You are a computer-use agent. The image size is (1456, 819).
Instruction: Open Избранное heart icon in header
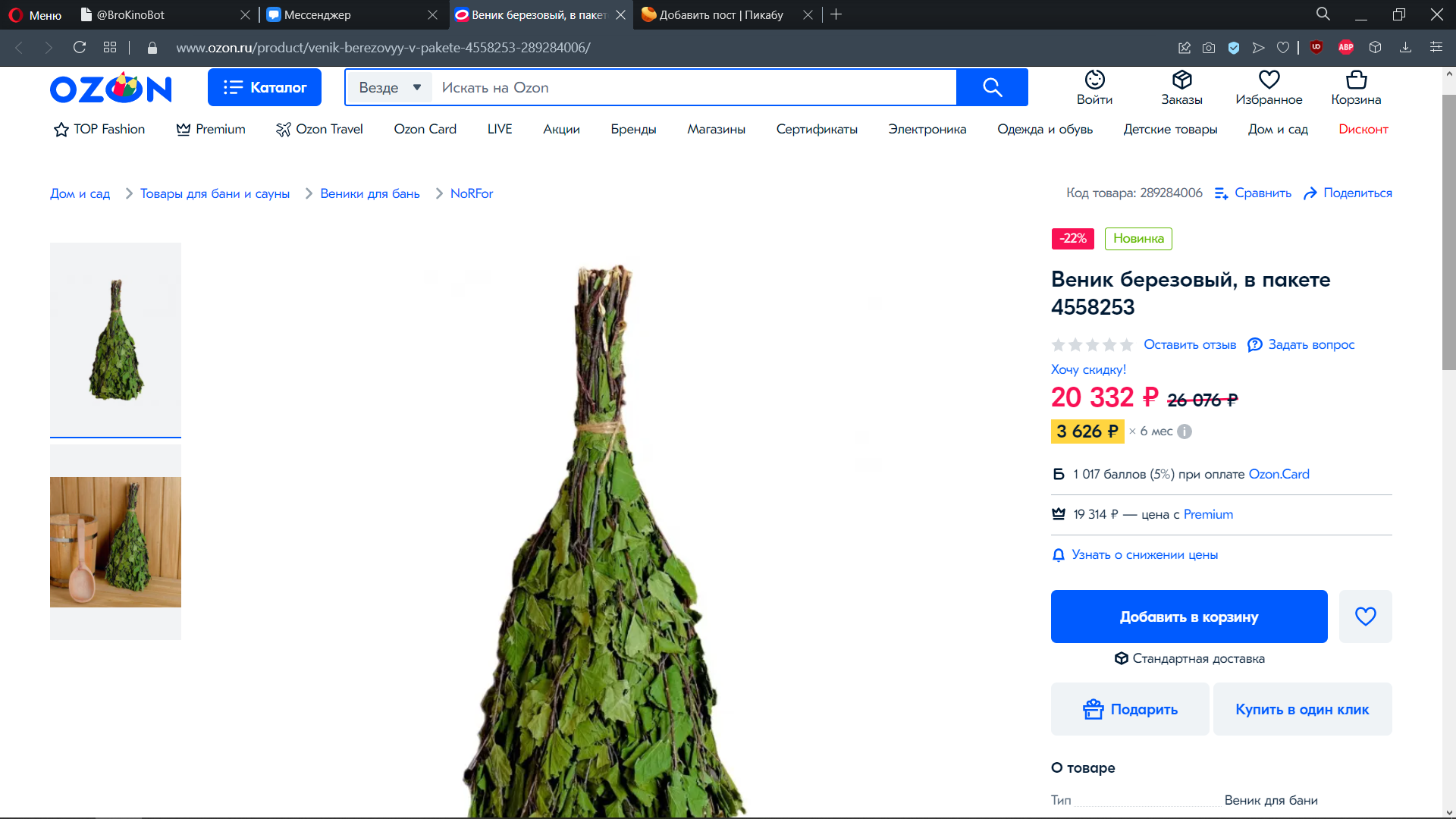click(1269, 80)
